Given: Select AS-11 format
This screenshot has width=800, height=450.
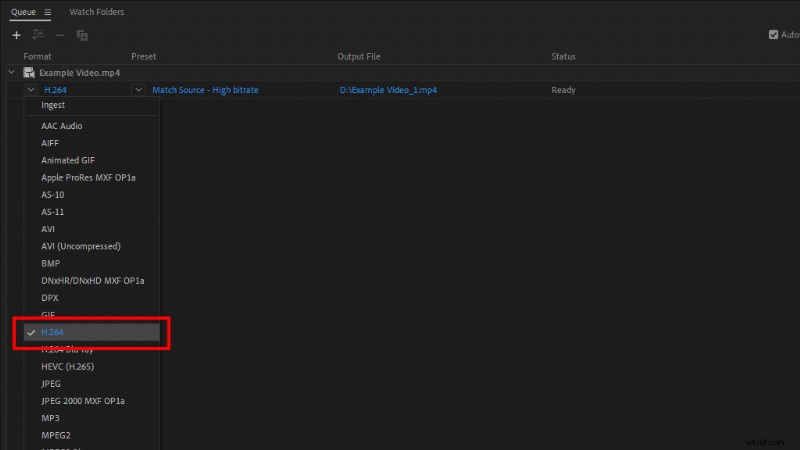Looking at the screenshot, I should click(92, 212).
